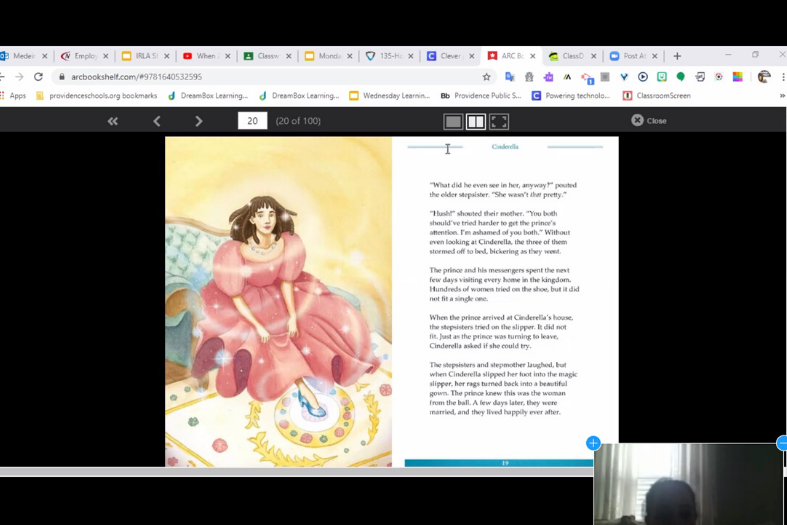Click the blue plus button on webcam overlay

coord(593,443)
